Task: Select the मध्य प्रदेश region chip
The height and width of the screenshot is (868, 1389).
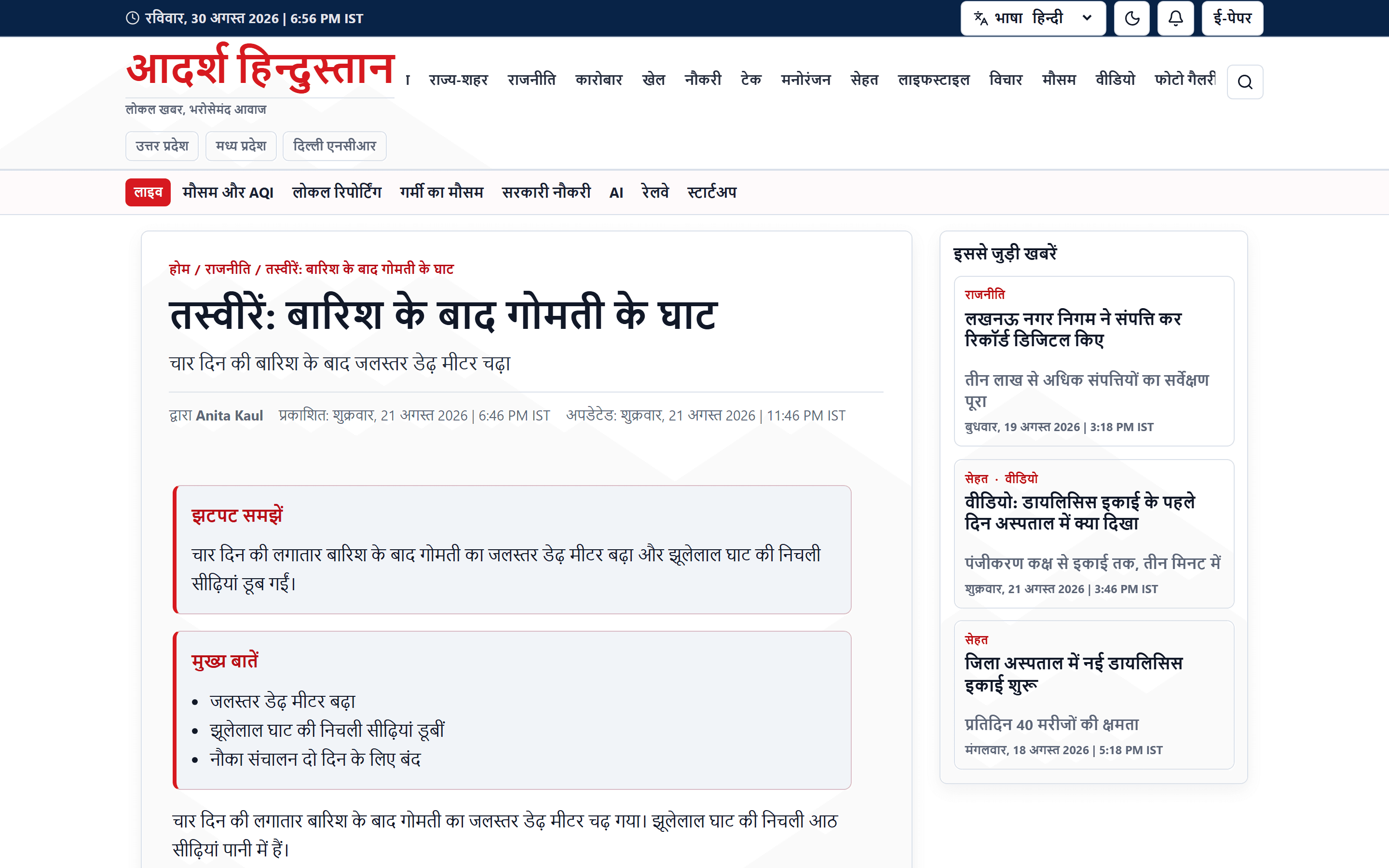Action: 241,146
